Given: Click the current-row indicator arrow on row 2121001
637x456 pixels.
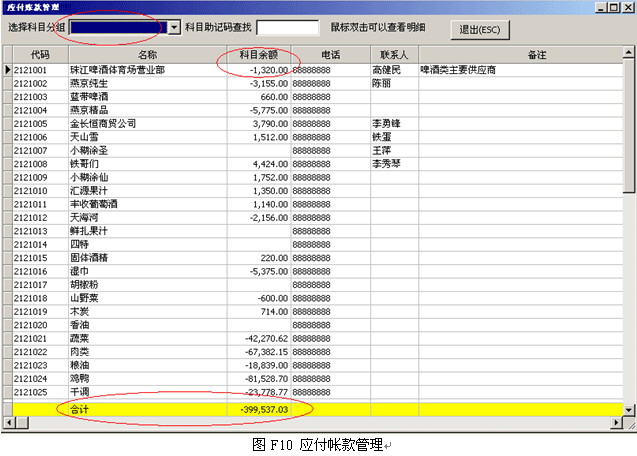Looking at the screenshot, I should point(8,70).
